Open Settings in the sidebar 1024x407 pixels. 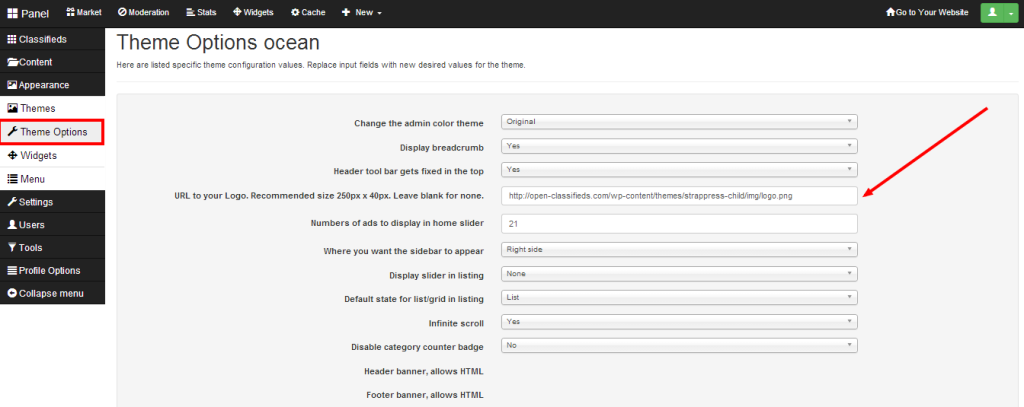pos(36,201)
